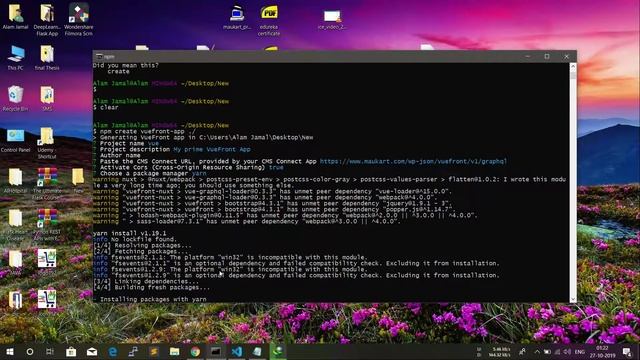Open the Windows Start menu
Viewport: 640px width, 360px height.
10,351
